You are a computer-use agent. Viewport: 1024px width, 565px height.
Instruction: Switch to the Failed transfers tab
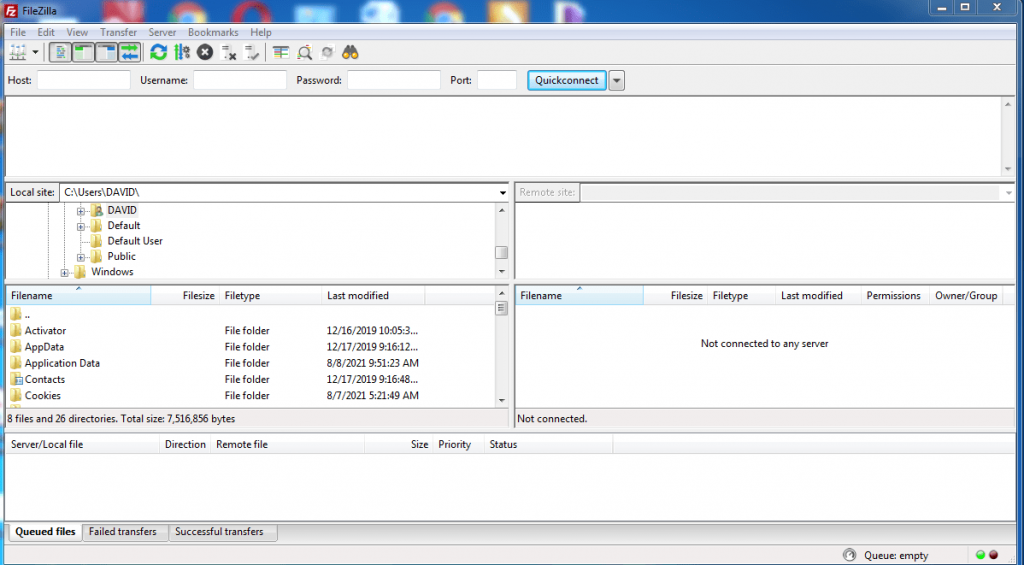(123, 532)
